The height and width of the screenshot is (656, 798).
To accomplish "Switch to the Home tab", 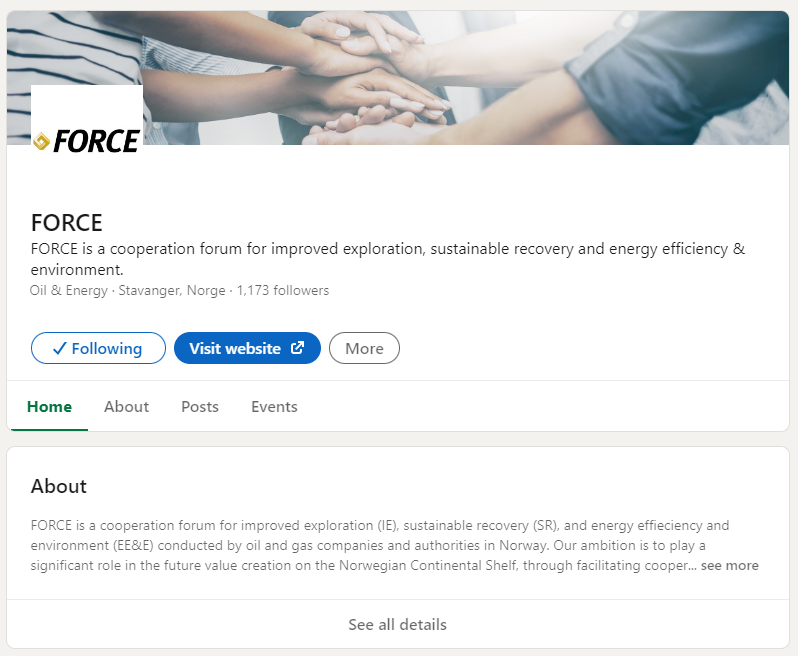I will click(x=49, y=407).
